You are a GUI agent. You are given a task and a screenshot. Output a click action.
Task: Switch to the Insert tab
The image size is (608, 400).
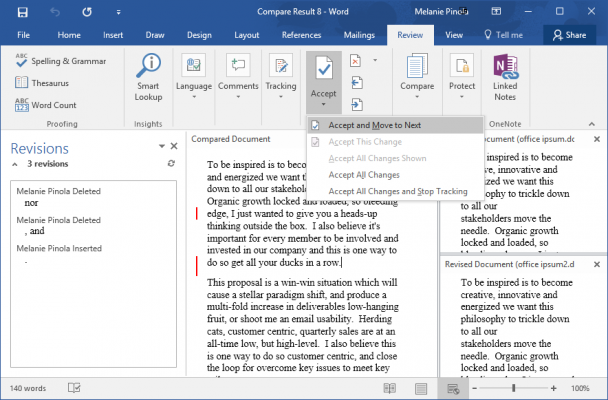tap(113, 35)
